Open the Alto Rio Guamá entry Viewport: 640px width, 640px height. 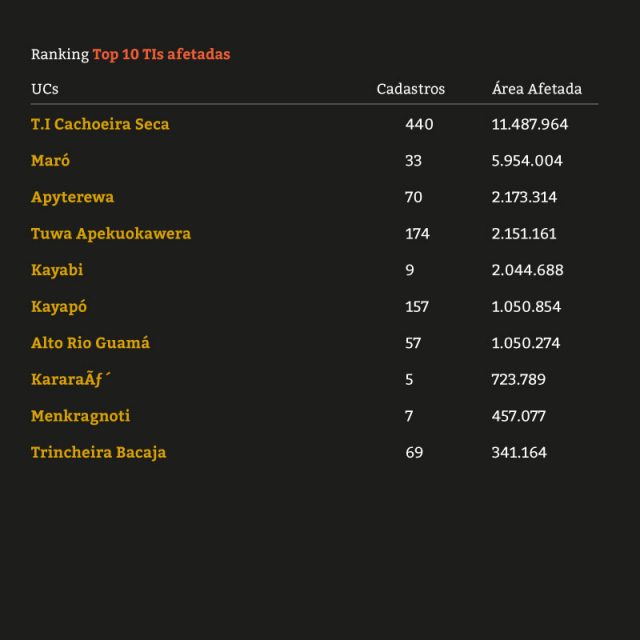[90, 343]
